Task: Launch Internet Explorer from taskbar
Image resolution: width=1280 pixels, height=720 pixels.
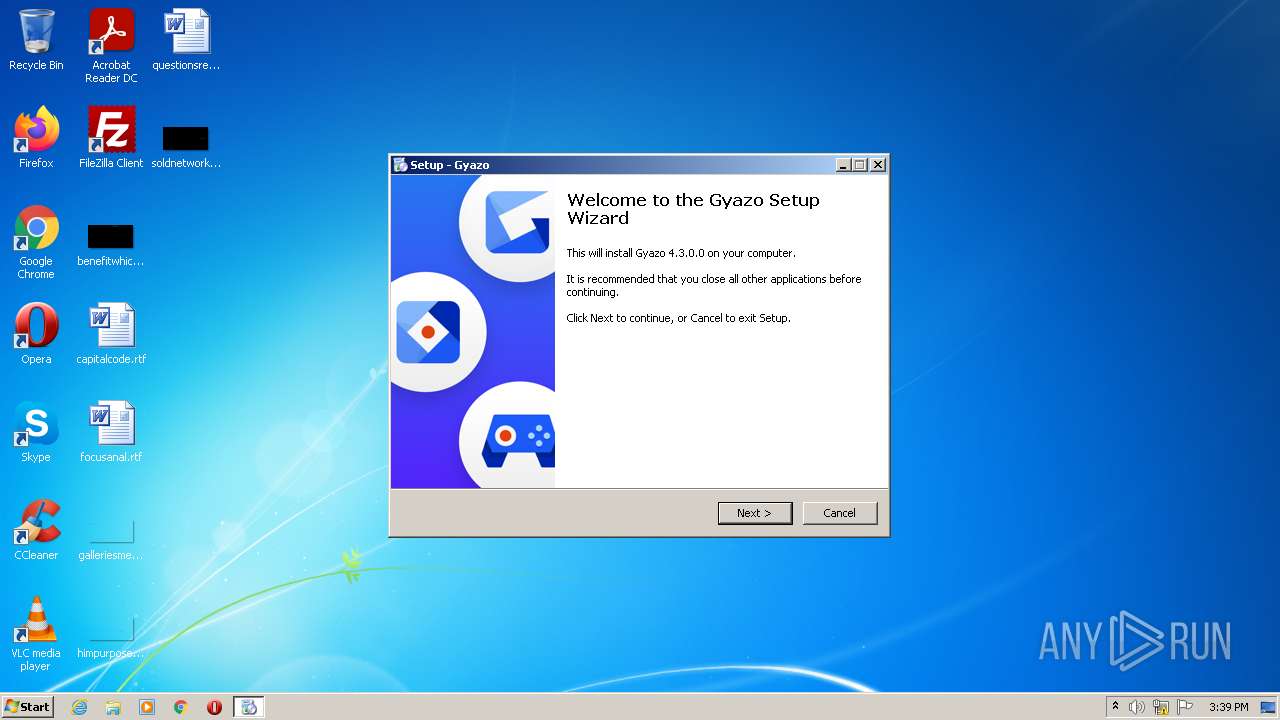Action: click(x=79, y=707)
